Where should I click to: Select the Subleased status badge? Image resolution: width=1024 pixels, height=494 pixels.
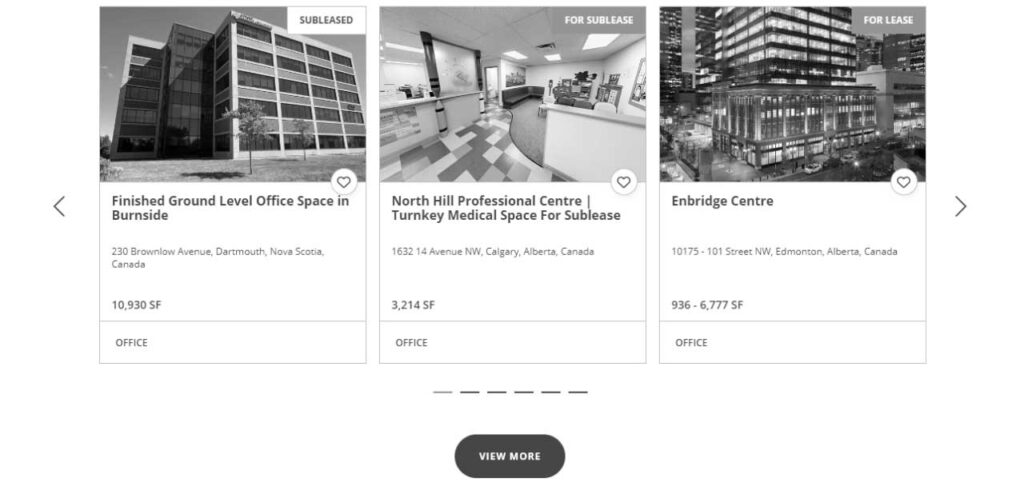pos(326,20)
